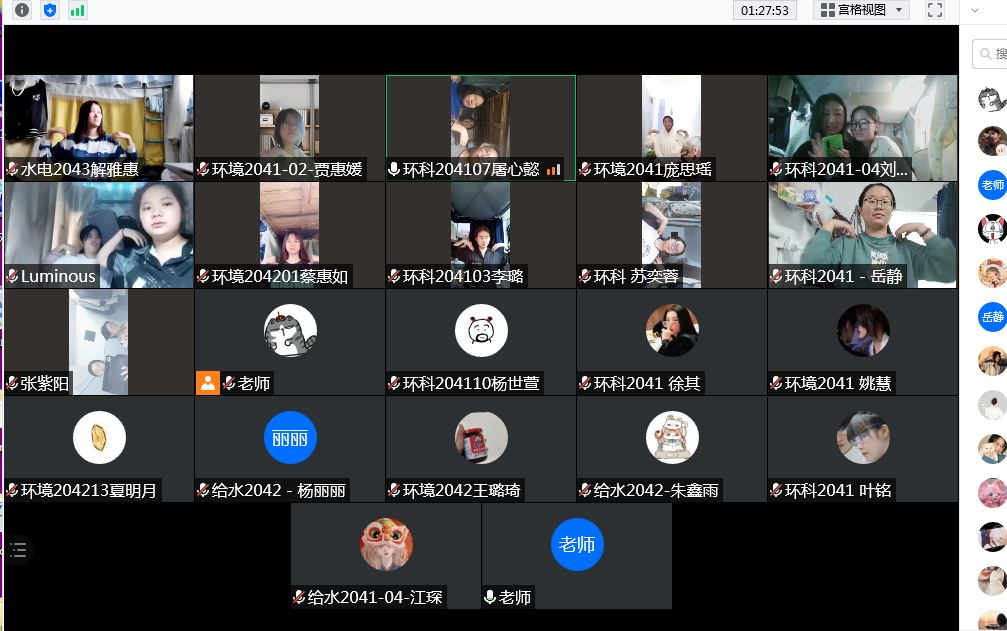This screenshot has height=631, width=1007.
Task: Enter fullscreen mode using the top-right icon
Action: tap(935, 10)
